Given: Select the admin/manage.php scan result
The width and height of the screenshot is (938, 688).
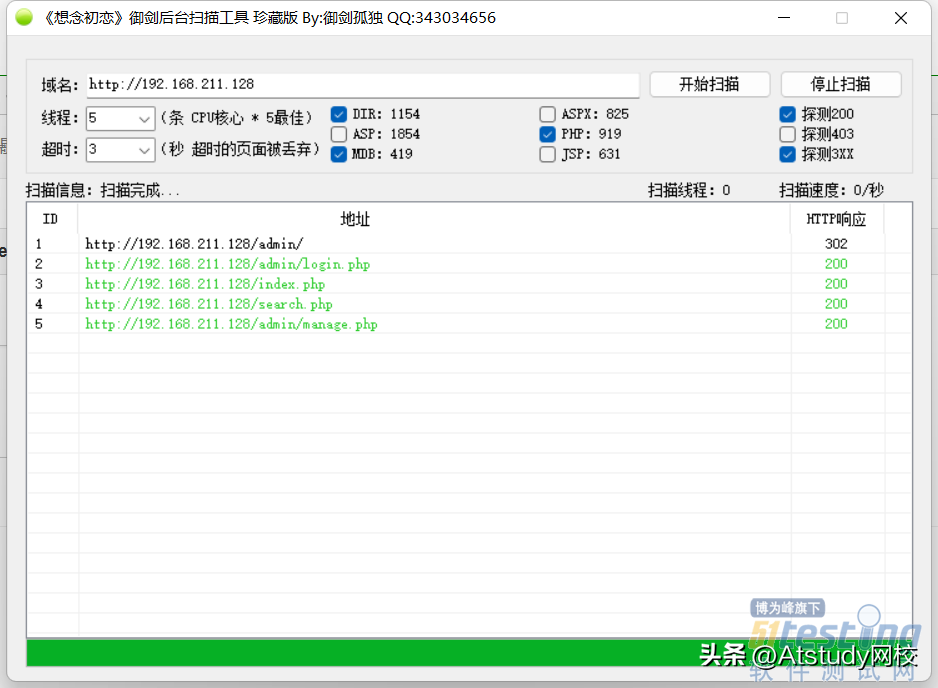Looking at the screenshot, I should coord(231,324).
